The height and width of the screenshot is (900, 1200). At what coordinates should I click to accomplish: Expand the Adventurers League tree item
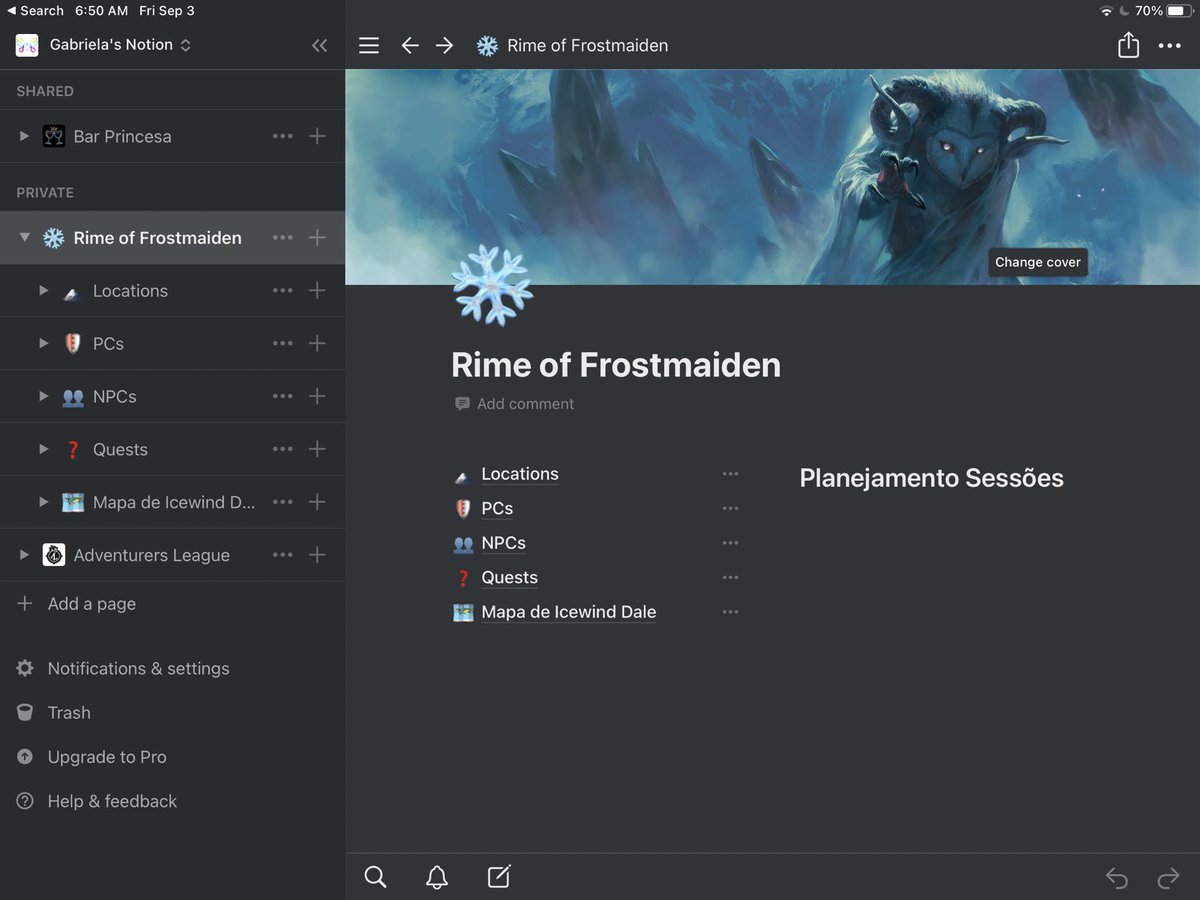25,555
